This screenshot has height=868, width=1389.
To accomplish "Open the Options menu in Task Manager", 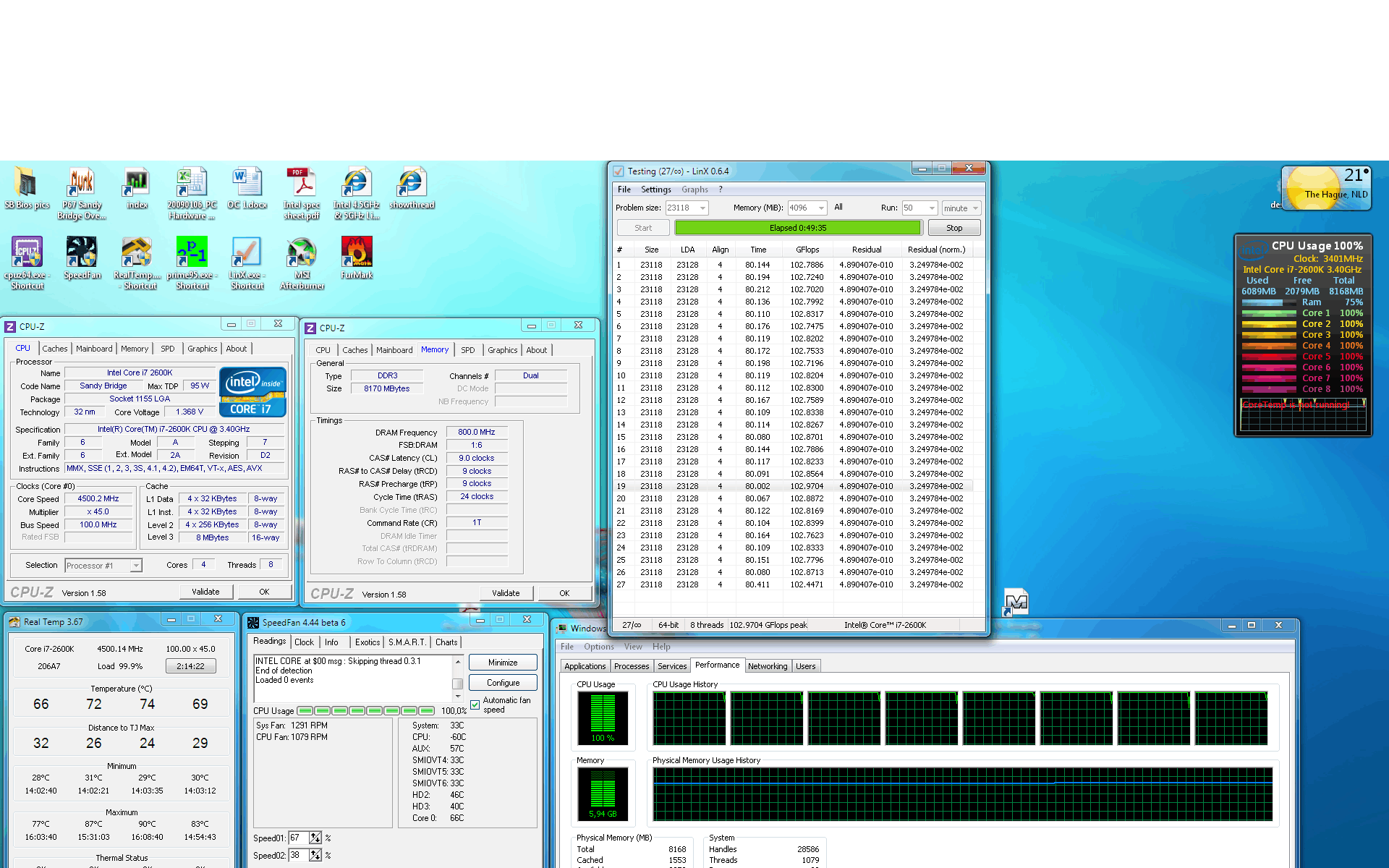I will pyautogui.click(x=599, y=647).
